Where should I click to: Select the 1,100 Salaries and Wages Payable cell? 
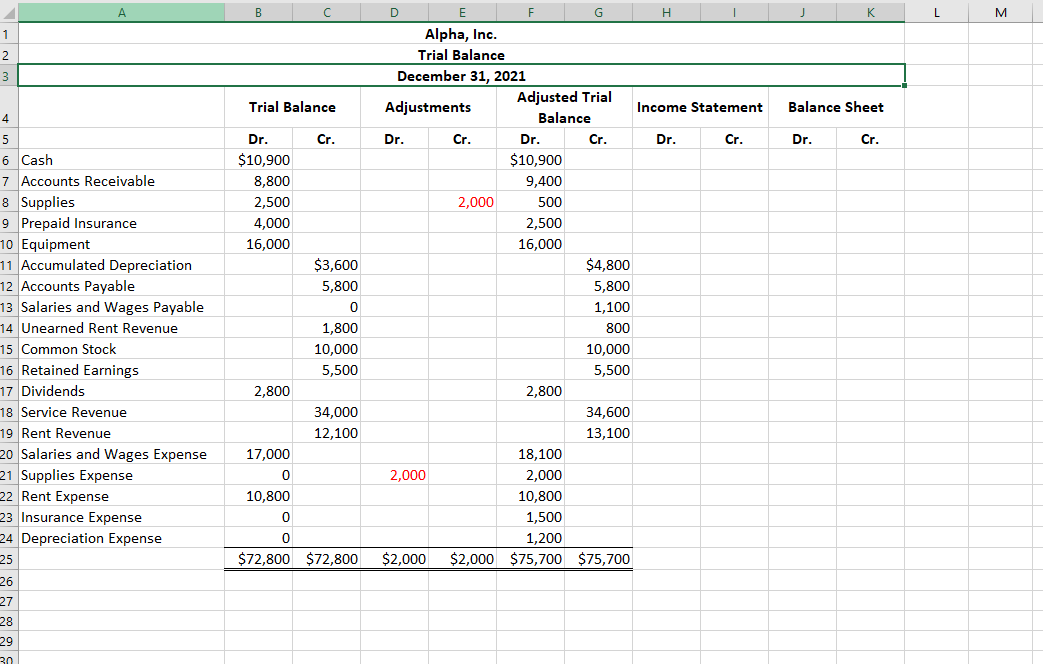[598, 307]
